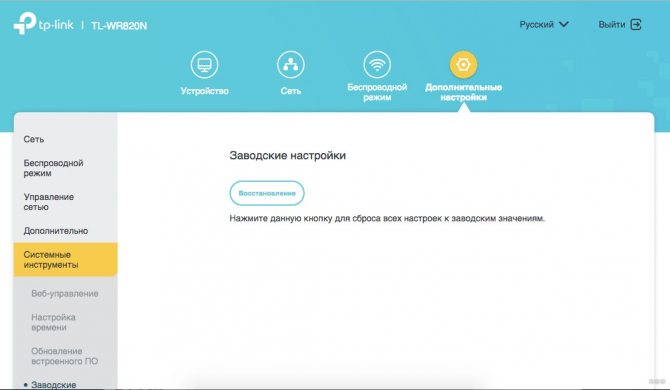Open the Беспроводной режим Wi-Fi icon

377,65
